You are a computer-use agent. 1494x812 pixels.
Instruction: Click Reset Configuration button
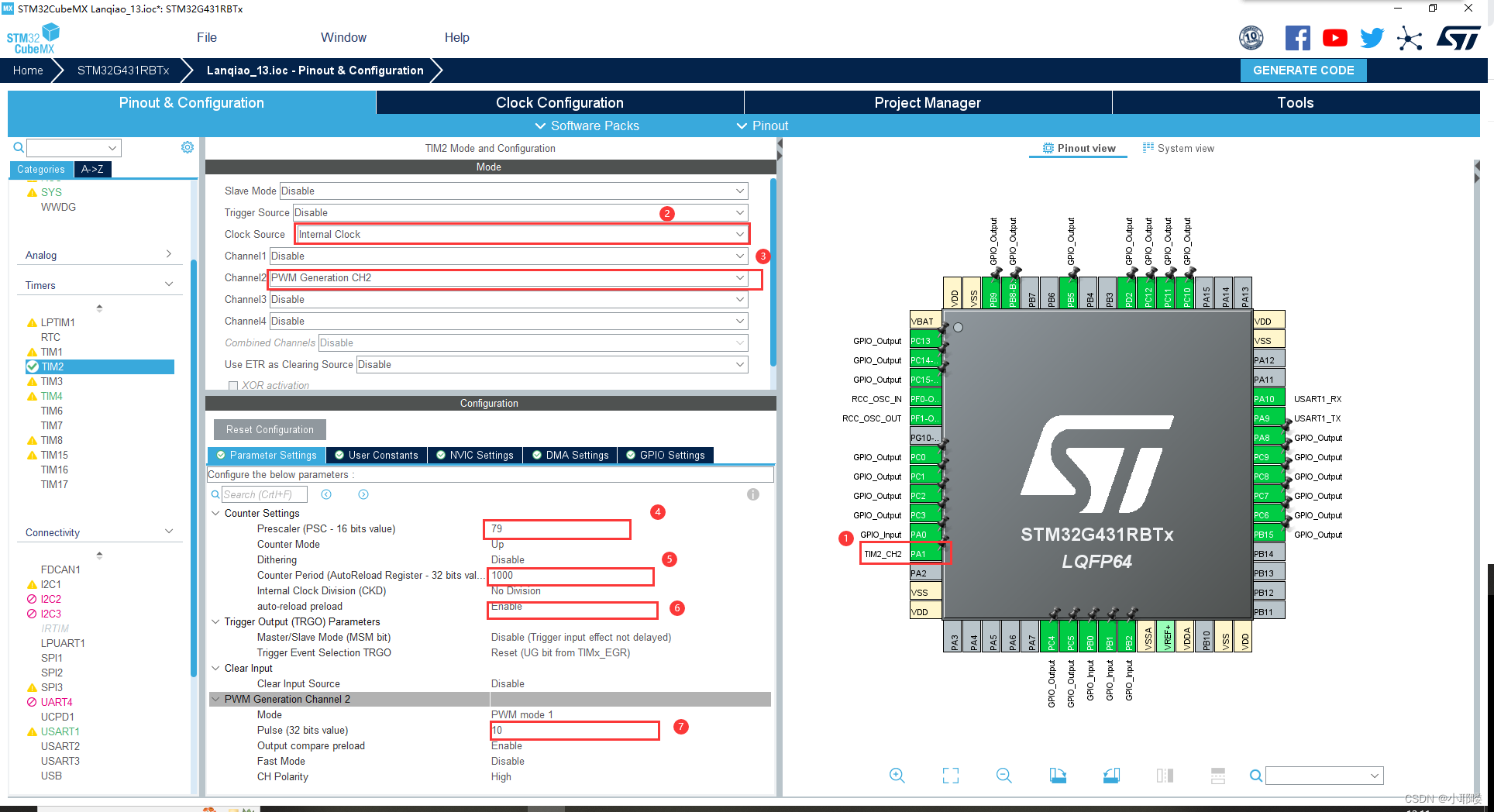point(270,429)
